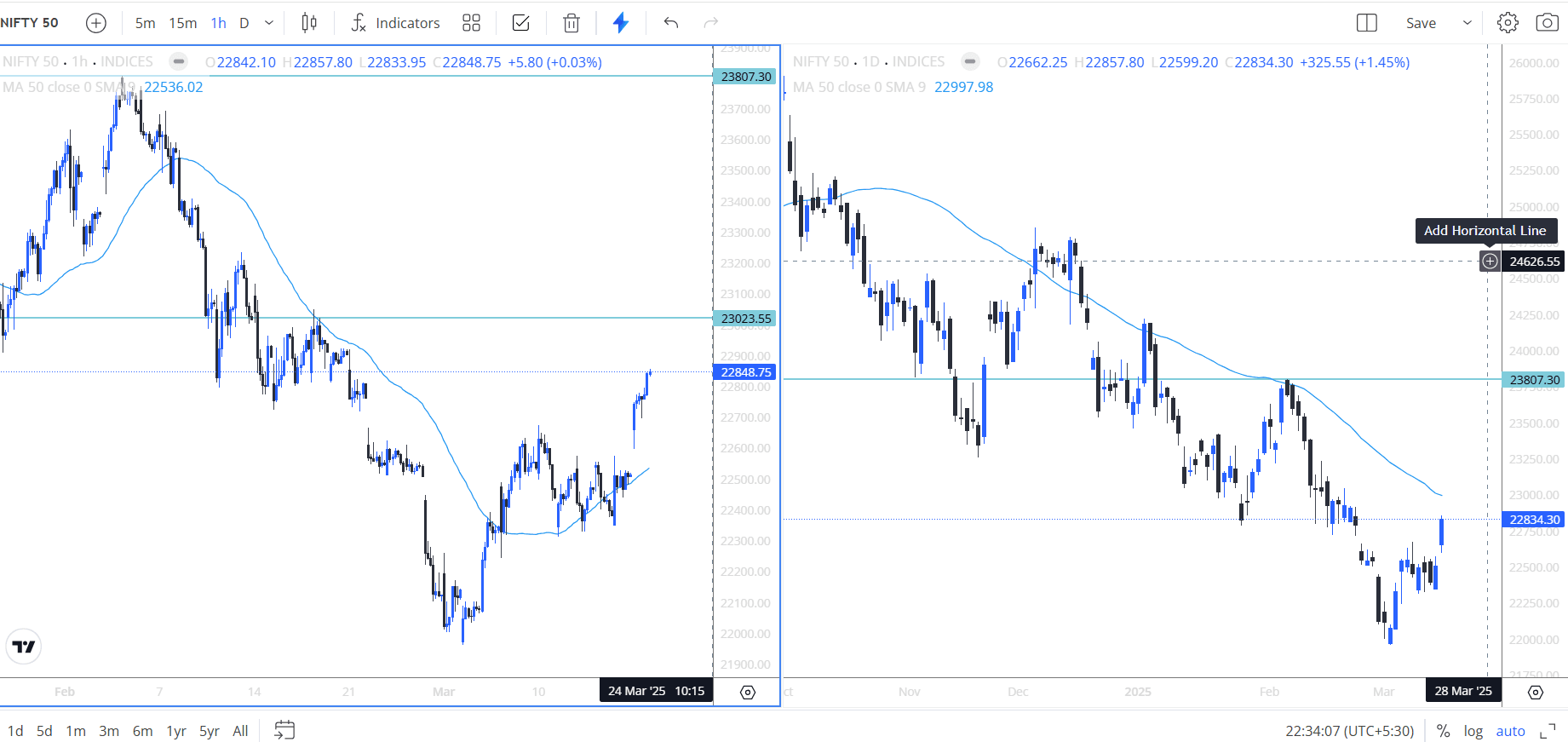Toggle log scale
Screen dimensions: 1568x742
tap(1473, 731)
